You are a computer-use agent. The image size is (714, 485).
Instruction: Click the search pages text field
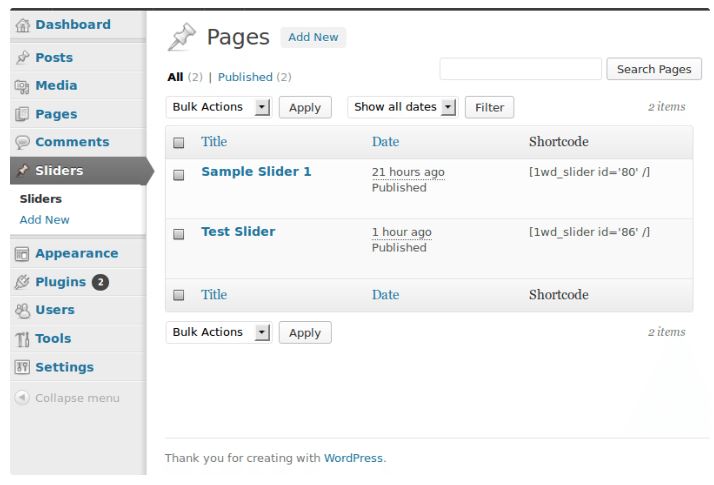coord(520,69)
